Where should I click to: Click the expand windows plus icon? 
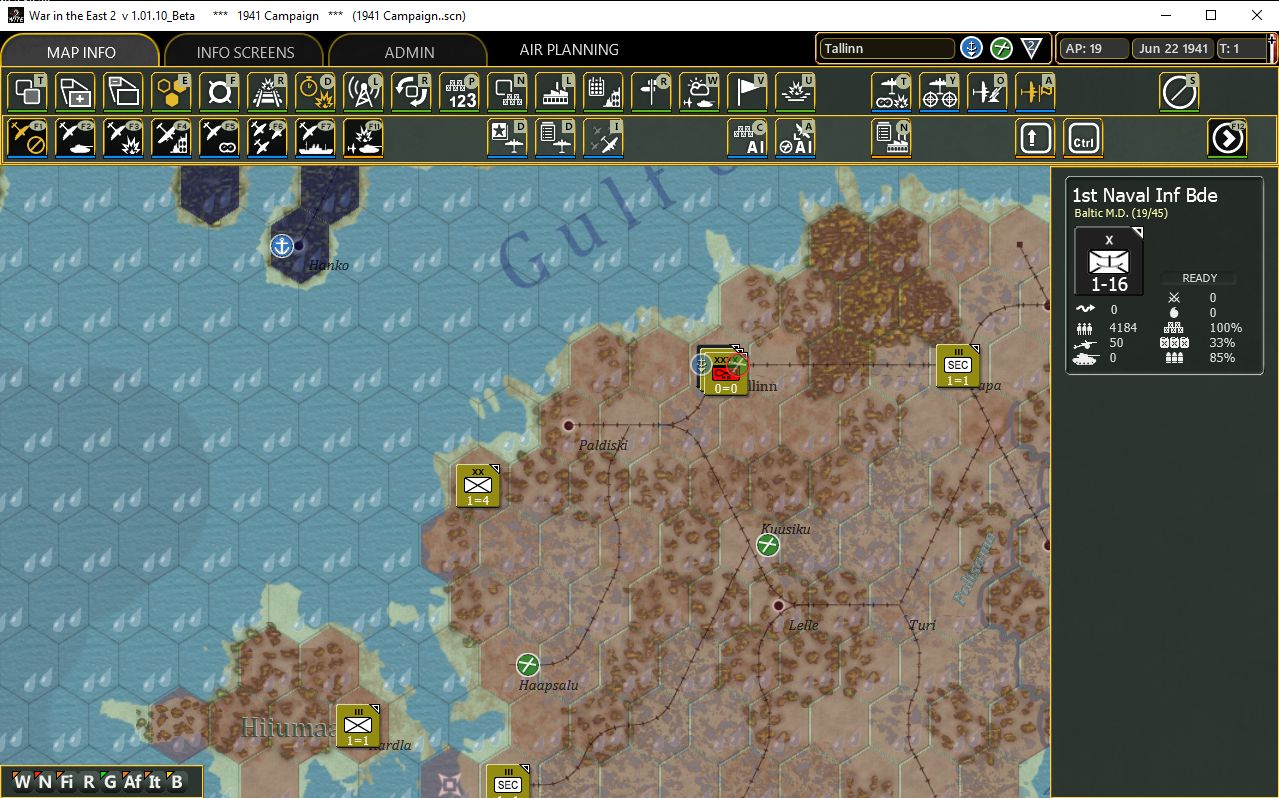coord(75,92)
